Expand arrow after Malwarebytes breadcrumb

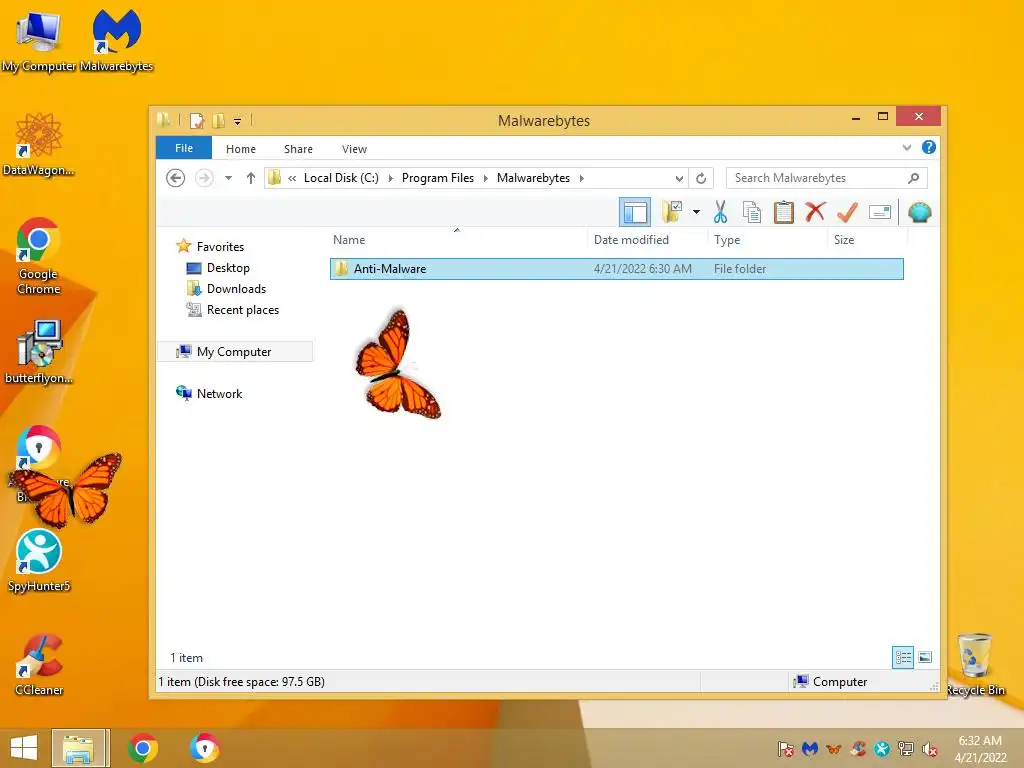click(x=581, y=178)
